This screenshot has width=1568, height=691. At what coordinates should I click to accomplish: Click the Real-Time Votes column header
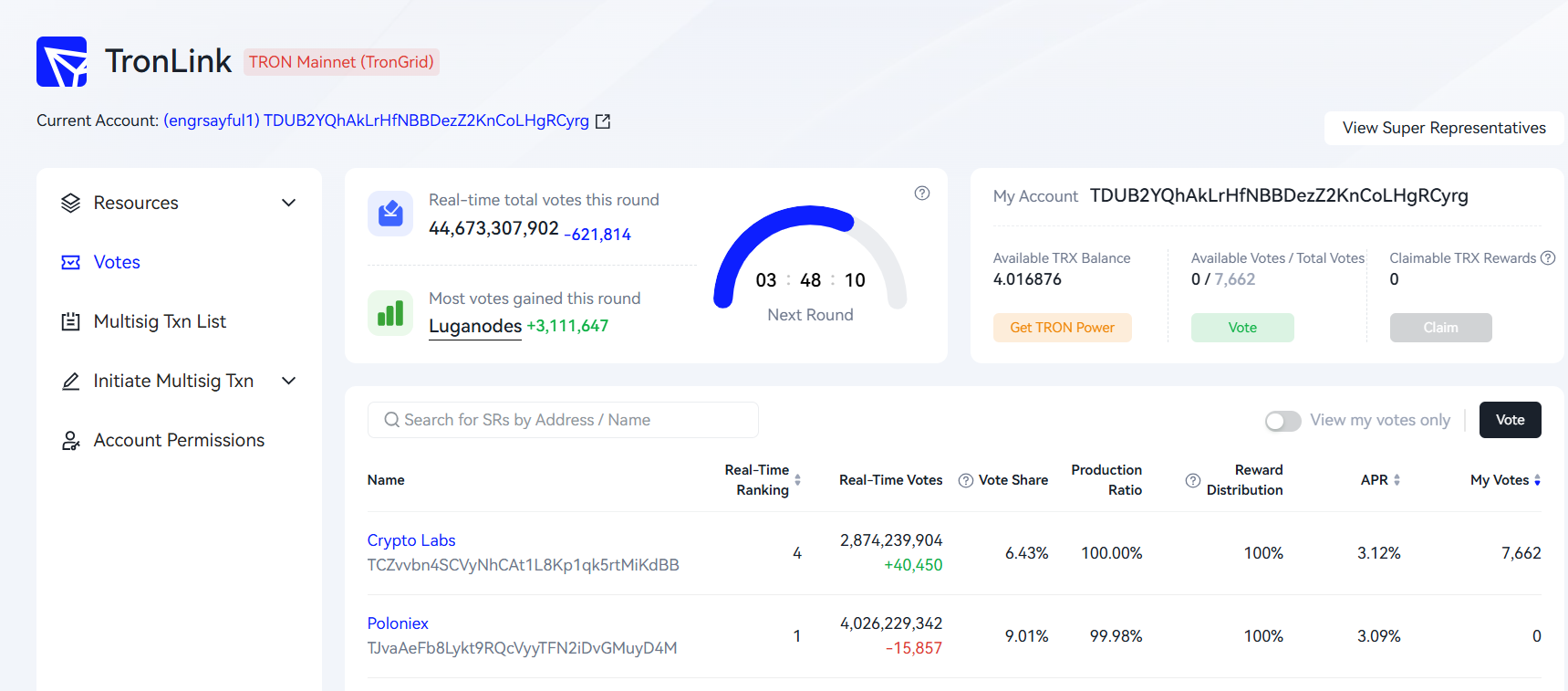(x=891, y=480)
